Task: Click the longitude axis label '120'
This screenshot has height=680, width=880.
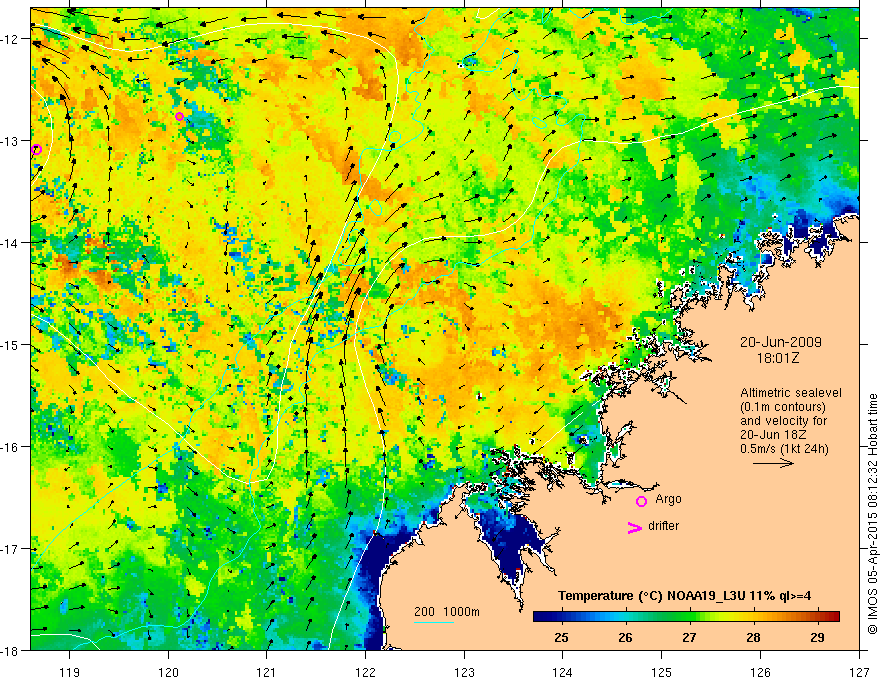Action: (x=168, y=672)
